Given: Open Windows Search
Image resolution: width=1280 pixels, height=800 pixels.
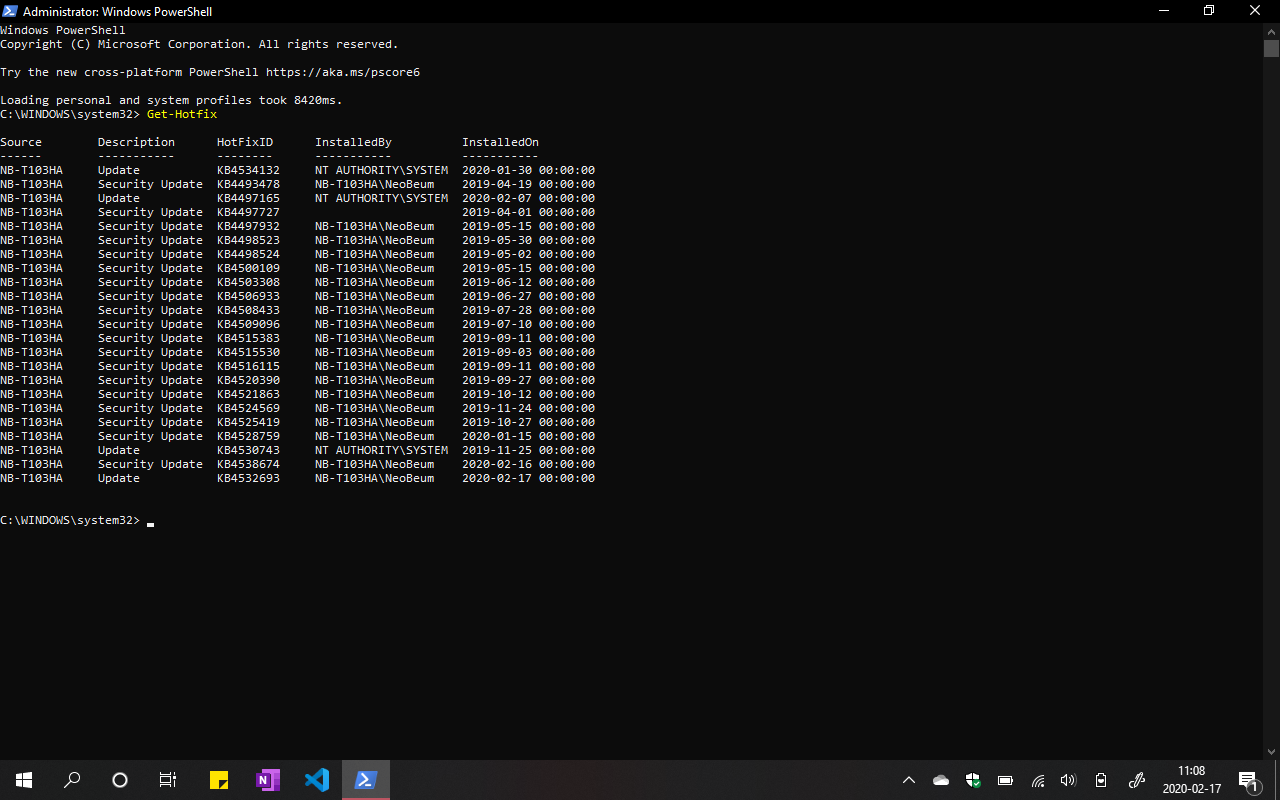Looking at the screenshot, I should (71, 780).
